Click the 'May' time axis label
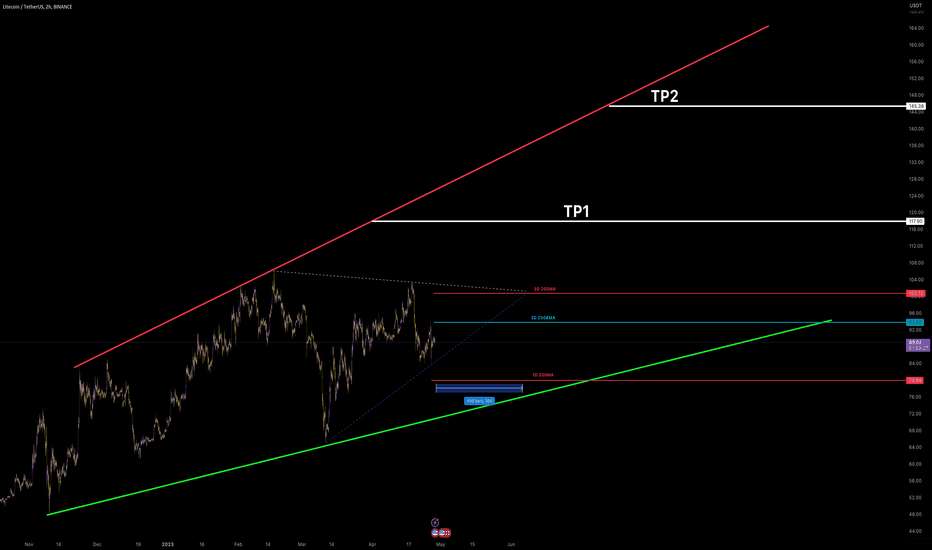Viewport: 932px width, 550px height. point(440,544)
